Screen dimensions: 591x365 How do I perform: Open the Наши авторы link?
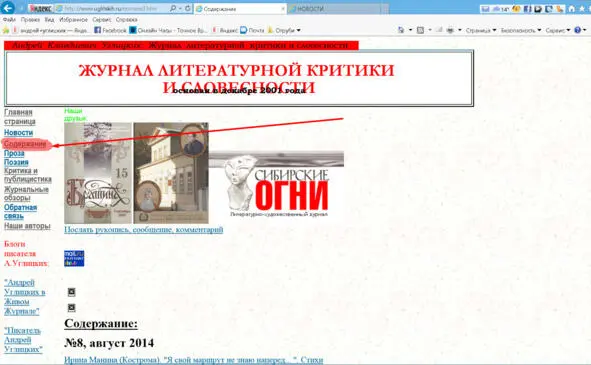click(27, 226)
